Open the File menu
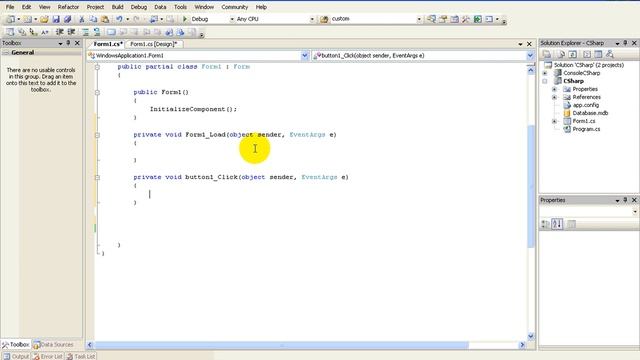The image size is (640, 360). [x=10, y=7]
